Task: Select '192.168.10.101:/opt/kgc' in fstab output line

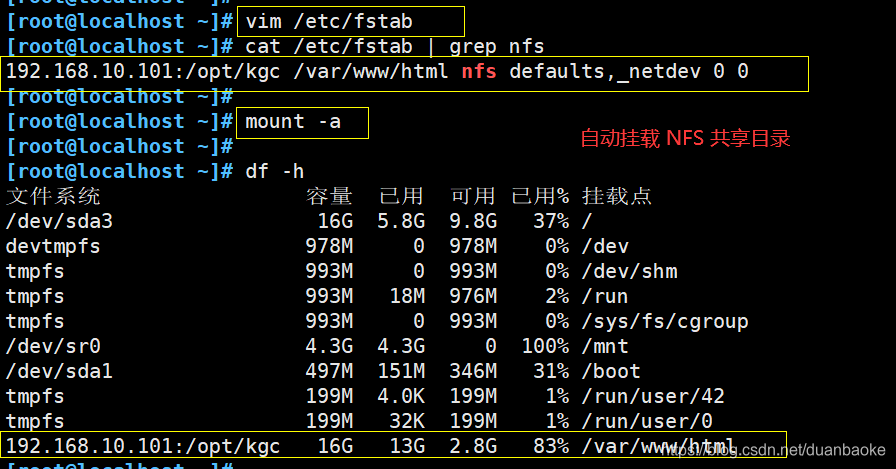Action: pyautogui.click(x=143, y=71)
